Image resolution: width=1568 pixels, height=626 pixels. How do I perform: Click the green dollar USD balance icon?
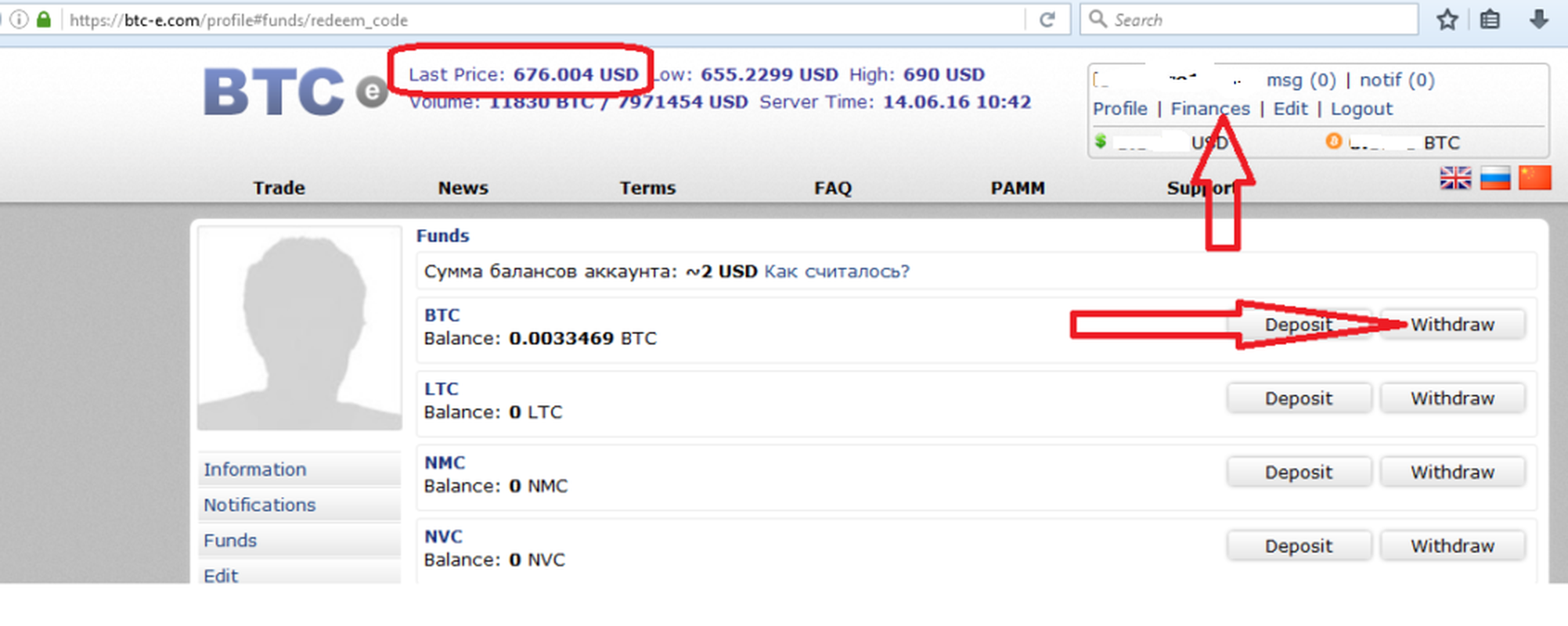tap(1101, 141)
